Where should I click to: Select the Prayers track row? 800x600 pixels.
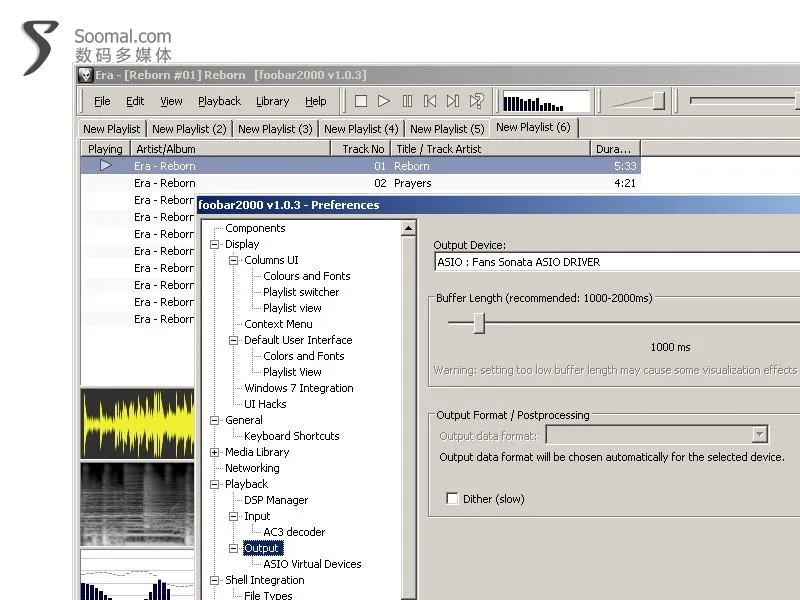click(361, 183)
